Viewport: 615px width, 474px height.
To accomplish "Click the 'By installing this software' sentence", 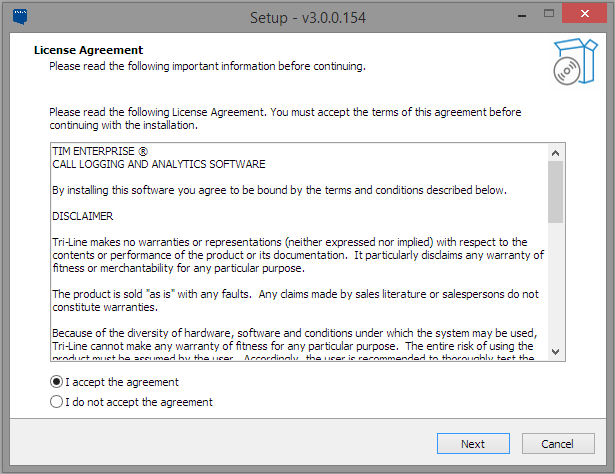I will (x=279, y=190).
